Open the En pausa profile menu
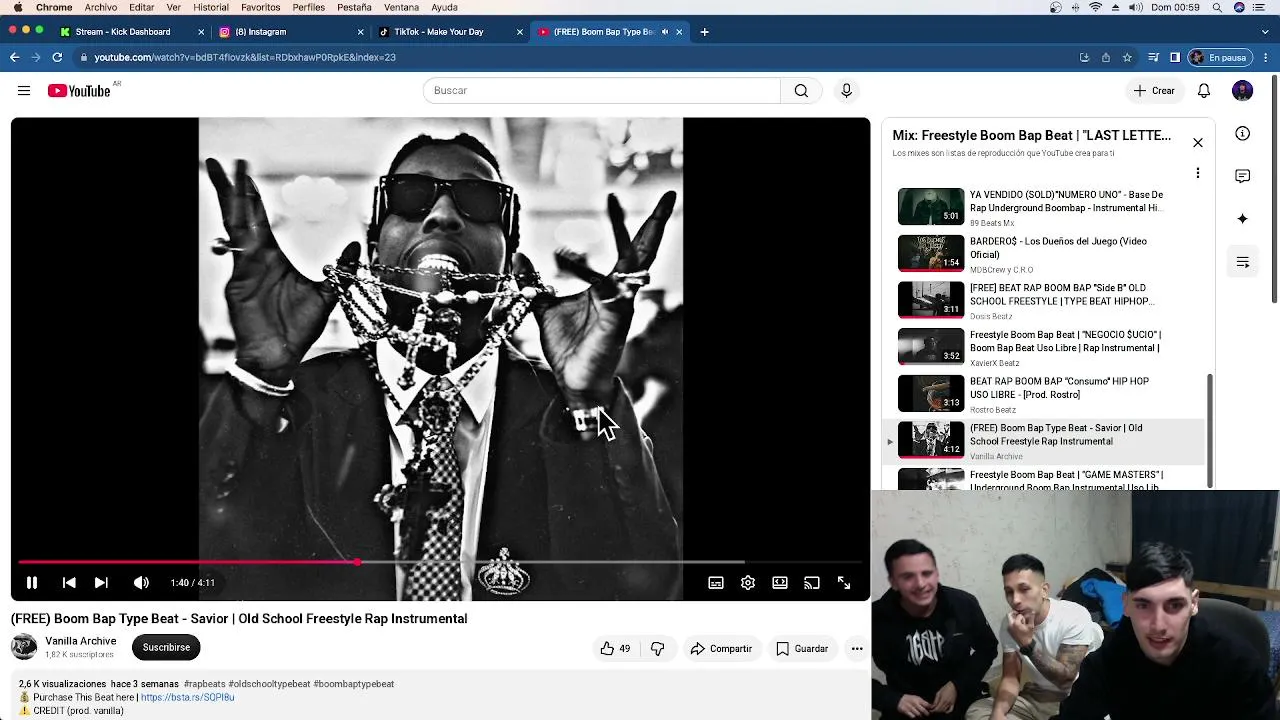Image resolution: width=1280 pixels, height=720 pixels. (1219, 57)
